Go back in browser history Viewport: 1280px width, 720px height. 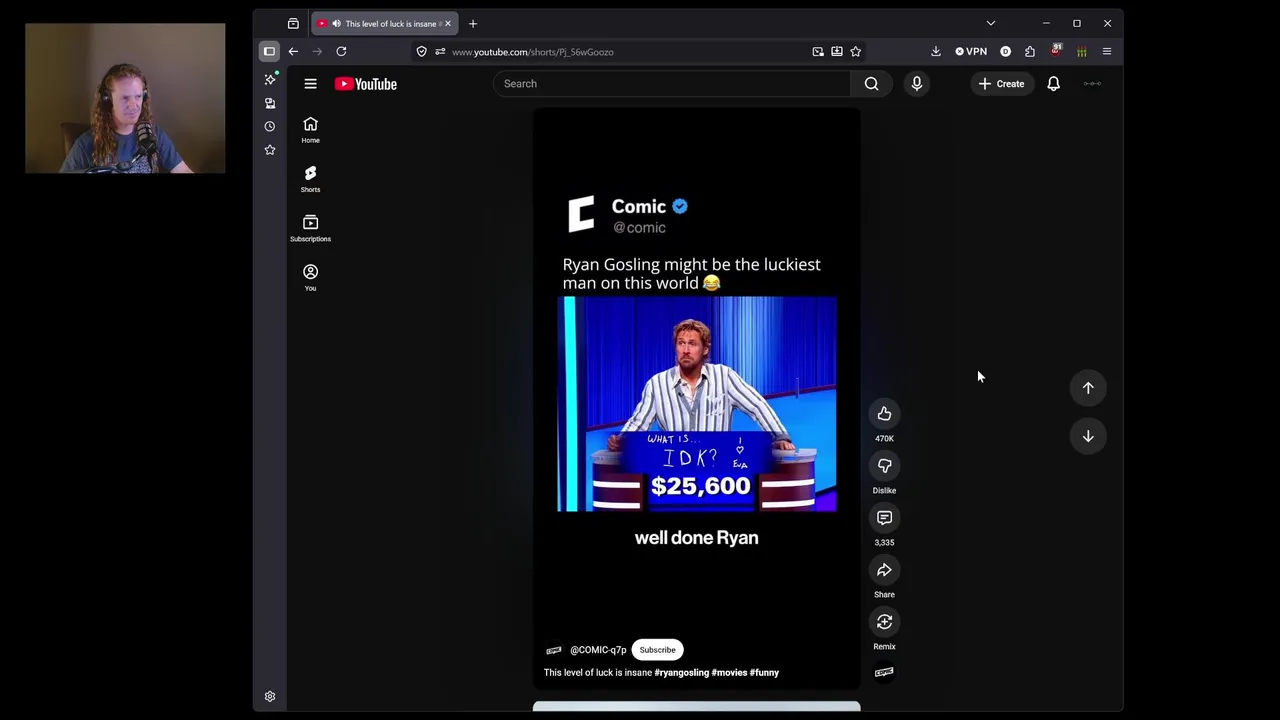pyautogui.click(x=293, y=52)
